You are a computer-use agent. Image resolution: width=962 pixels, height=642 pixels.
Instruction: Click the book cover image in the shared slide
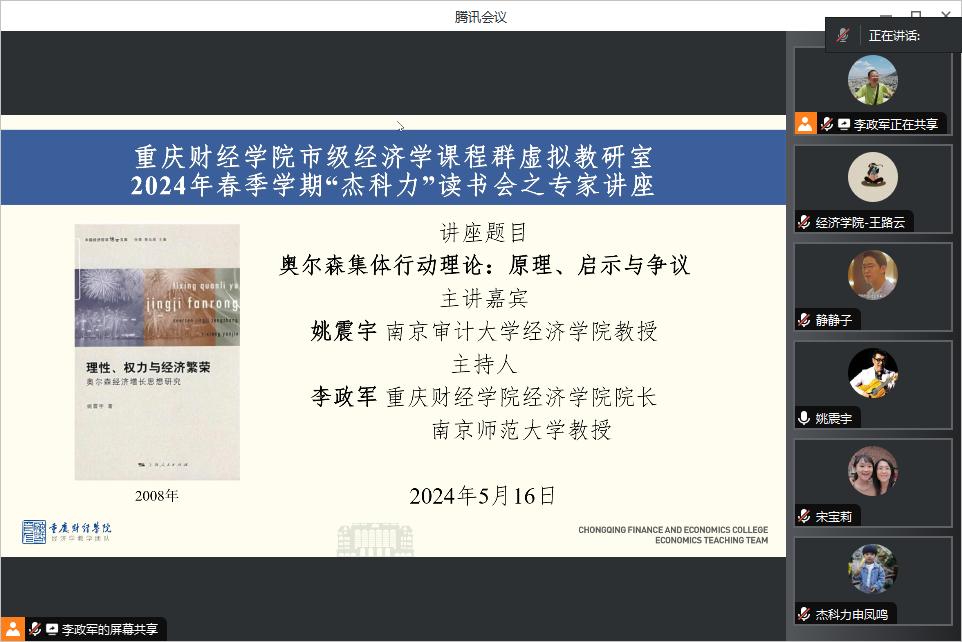(157, 352)
